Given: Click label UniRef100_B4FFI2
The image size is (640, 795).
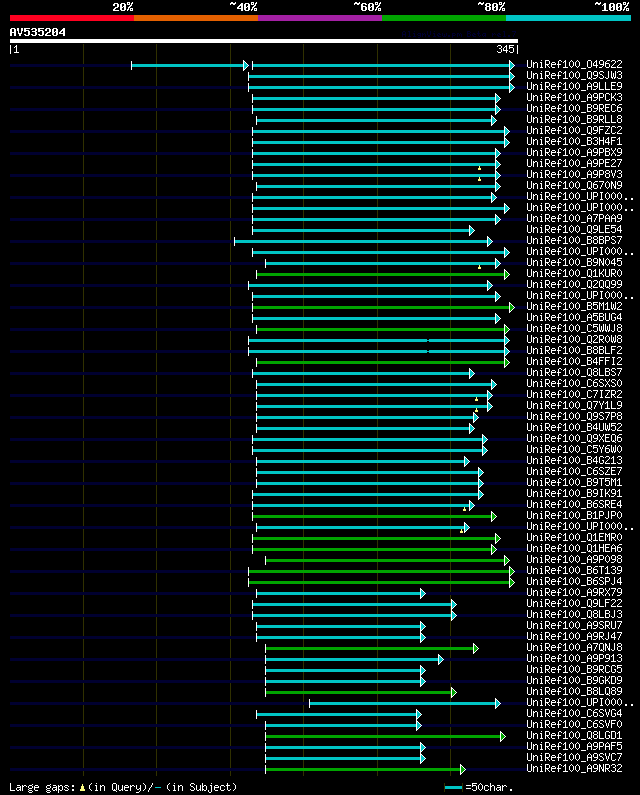Looking at the screenshot, I should pos(574,362).
